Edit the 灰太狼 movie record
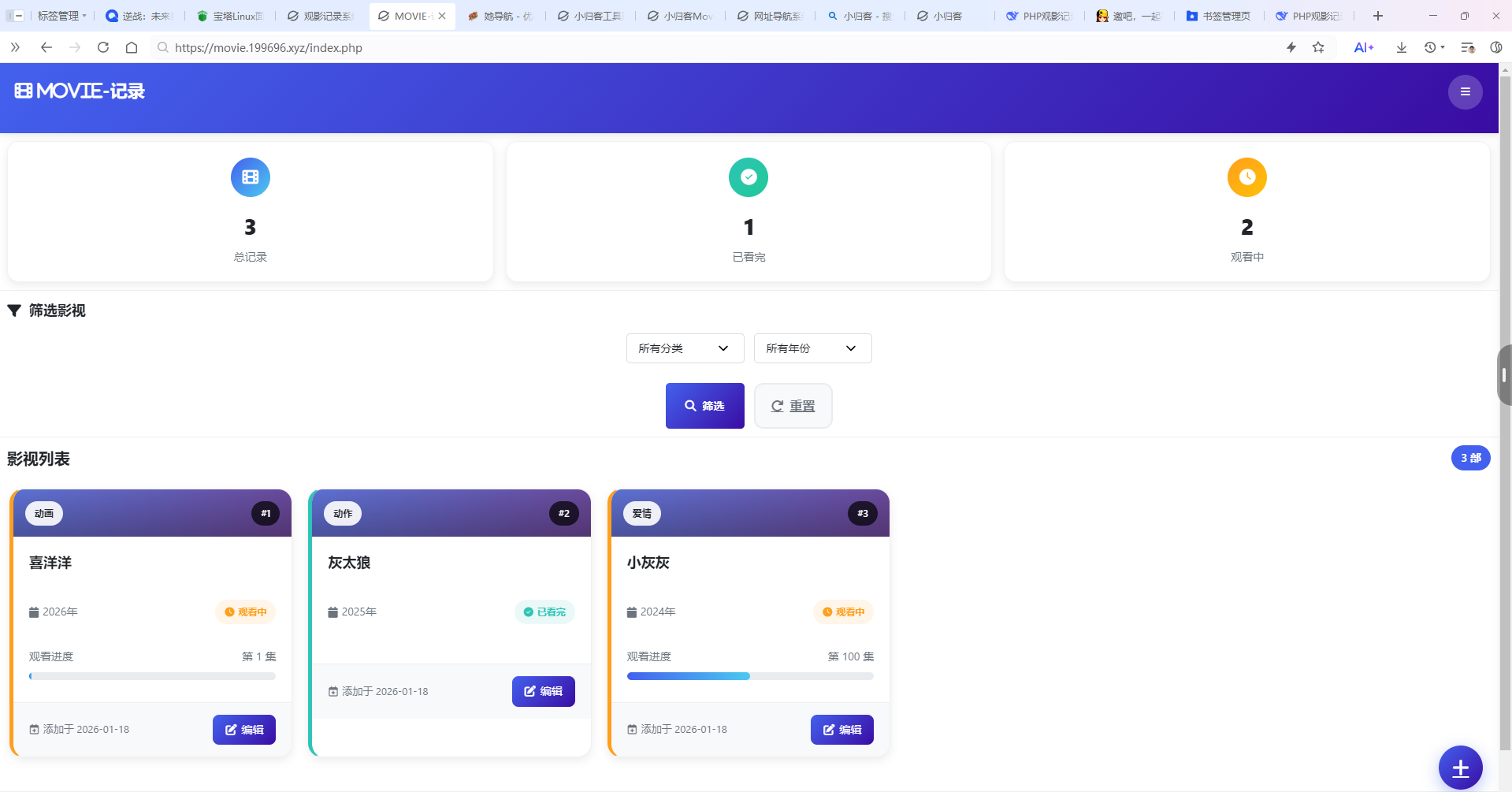This screenshot has width=1512, height=792. [543, 691]
